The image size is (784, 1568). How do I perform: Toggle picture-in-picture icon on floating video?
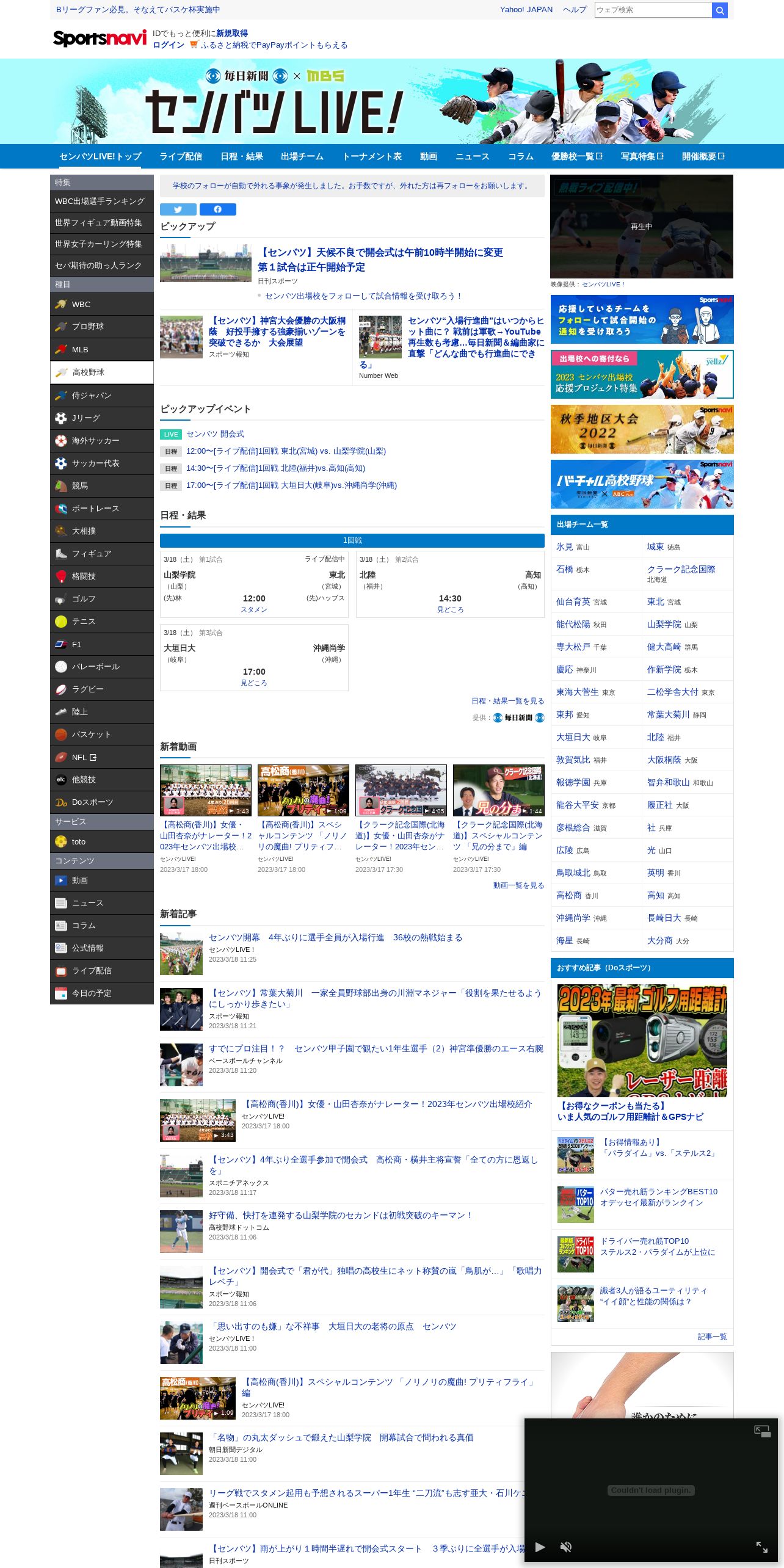click(x=762, y=1431)
